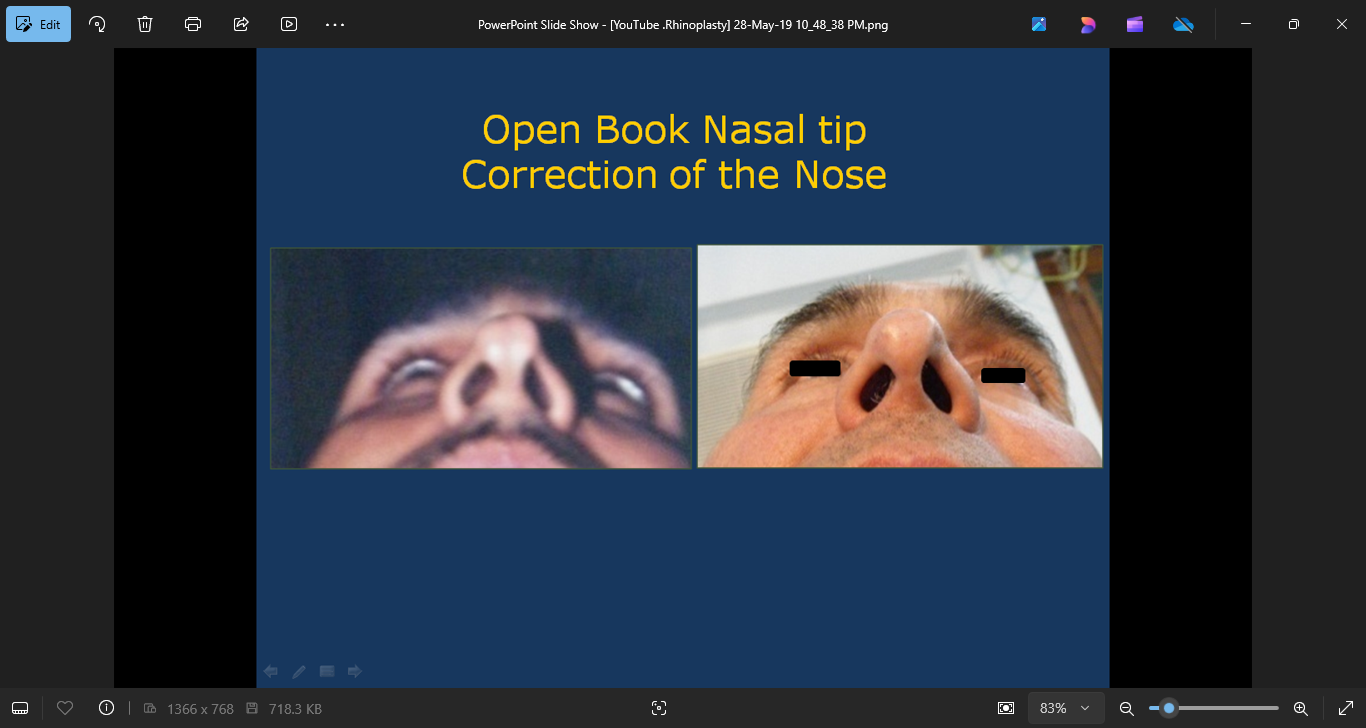
Task: Click the visual search scan icon
Action: click(x=658, y=708)
